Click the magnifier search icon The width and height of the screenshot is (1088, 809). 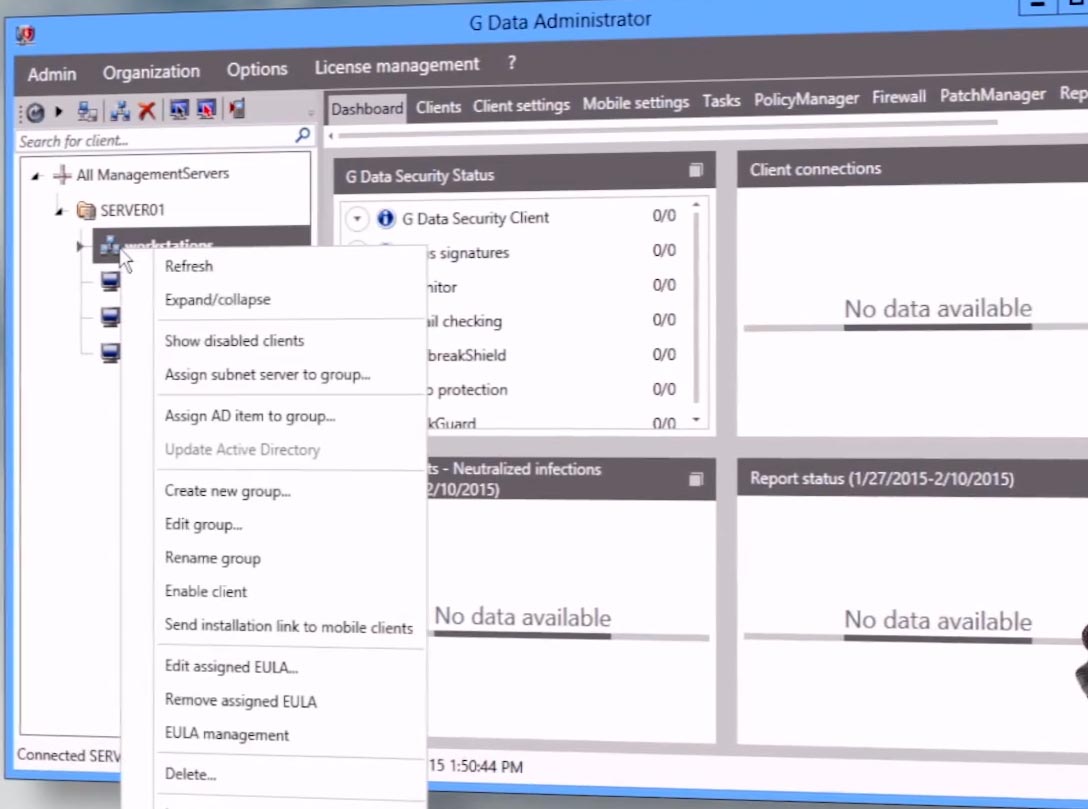(303, 135)
